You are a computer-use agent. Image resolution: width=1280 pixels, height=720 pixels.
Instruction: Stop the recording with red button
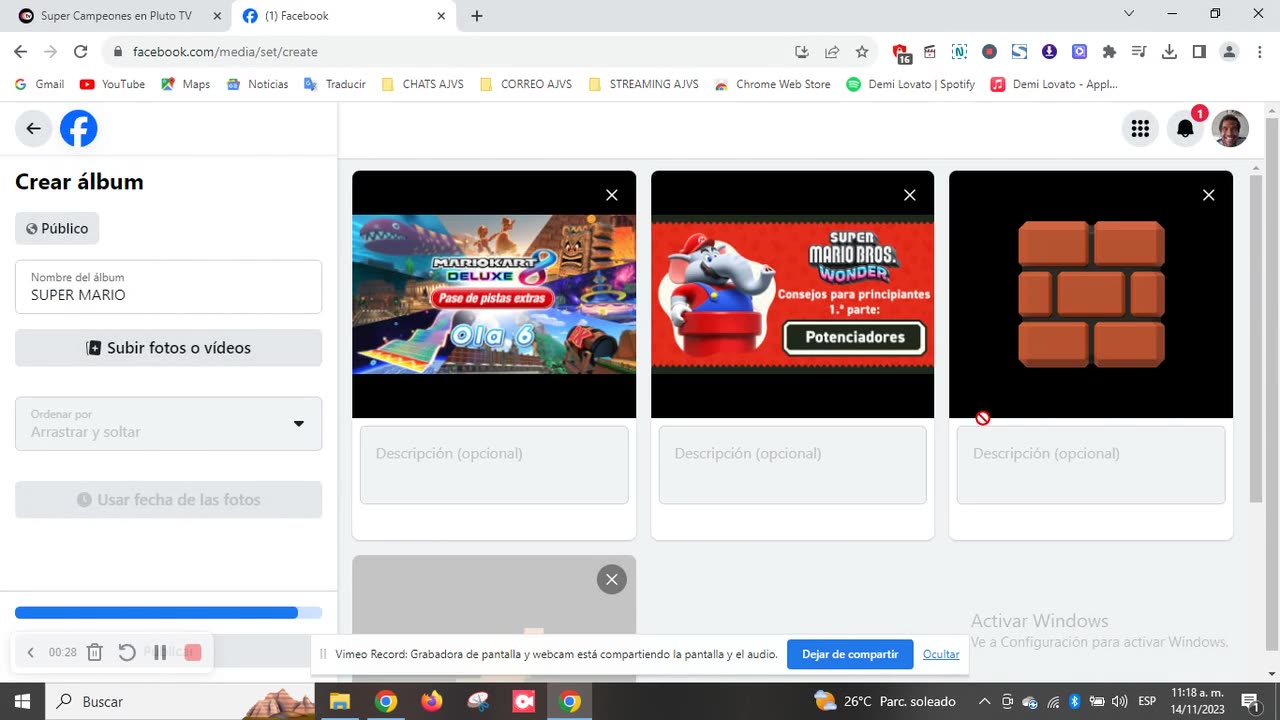(193, 652)
